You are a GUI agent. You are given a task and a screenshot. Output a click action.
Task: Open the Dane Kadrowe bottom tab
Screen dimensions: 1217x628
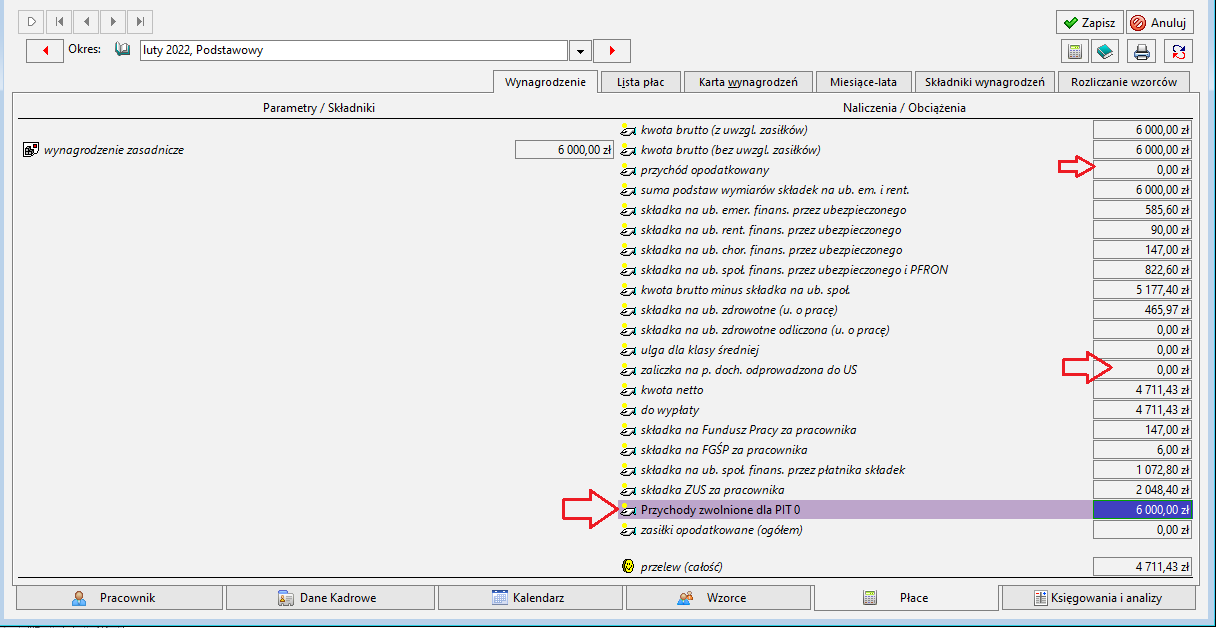pyautogui.click(x=330, y=598)
